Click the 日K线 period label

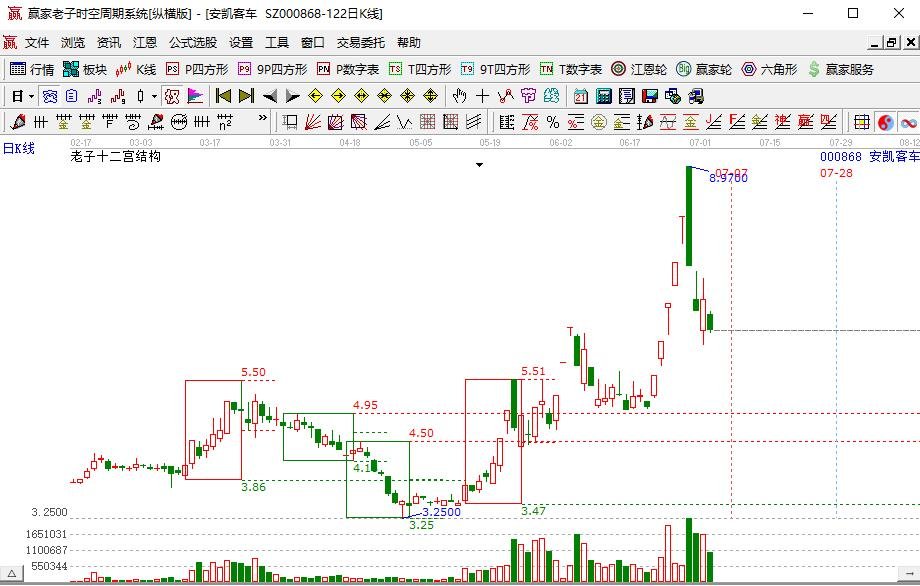pos(19,148)
